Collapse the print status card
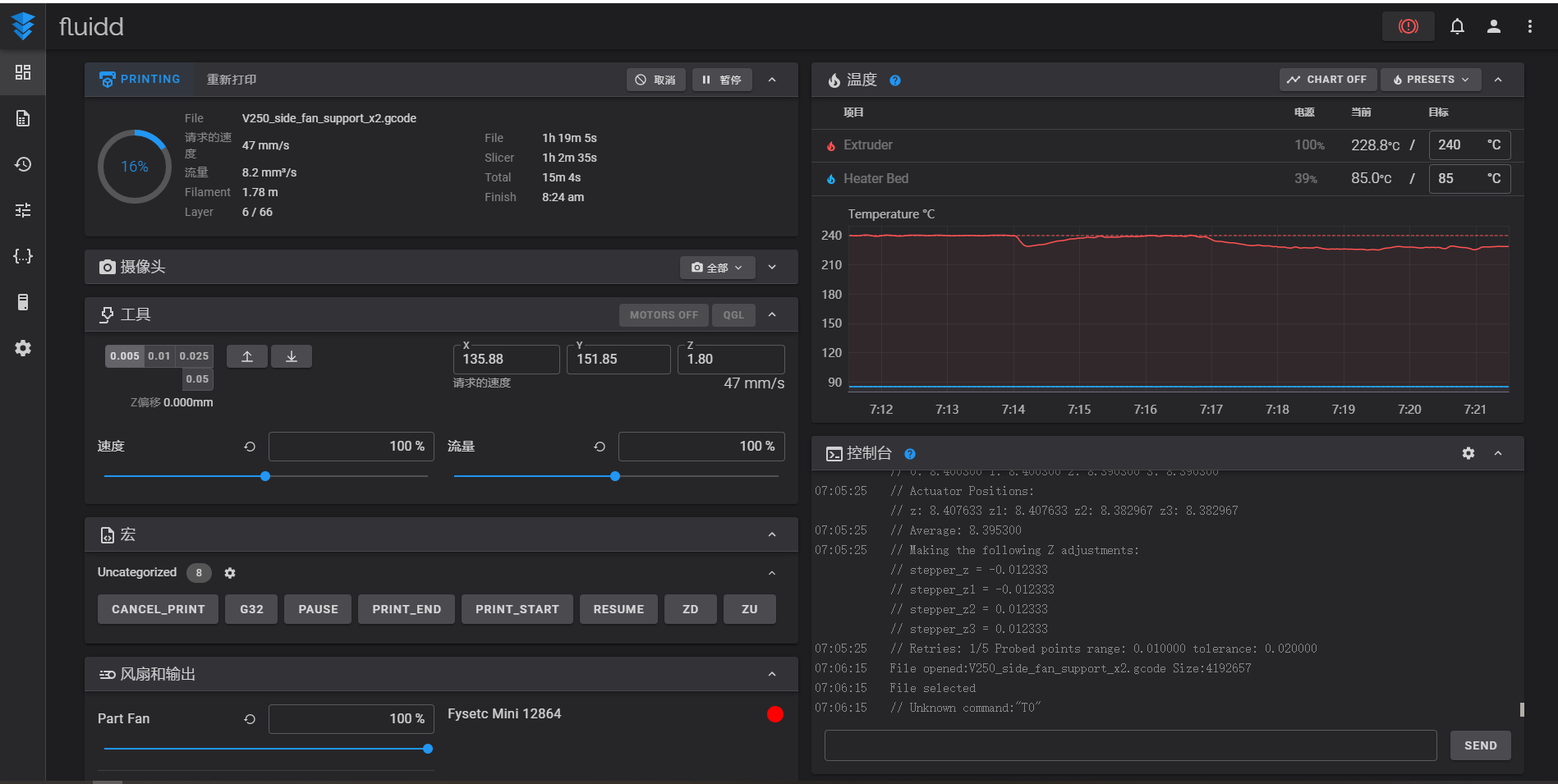 click(772, 80)
